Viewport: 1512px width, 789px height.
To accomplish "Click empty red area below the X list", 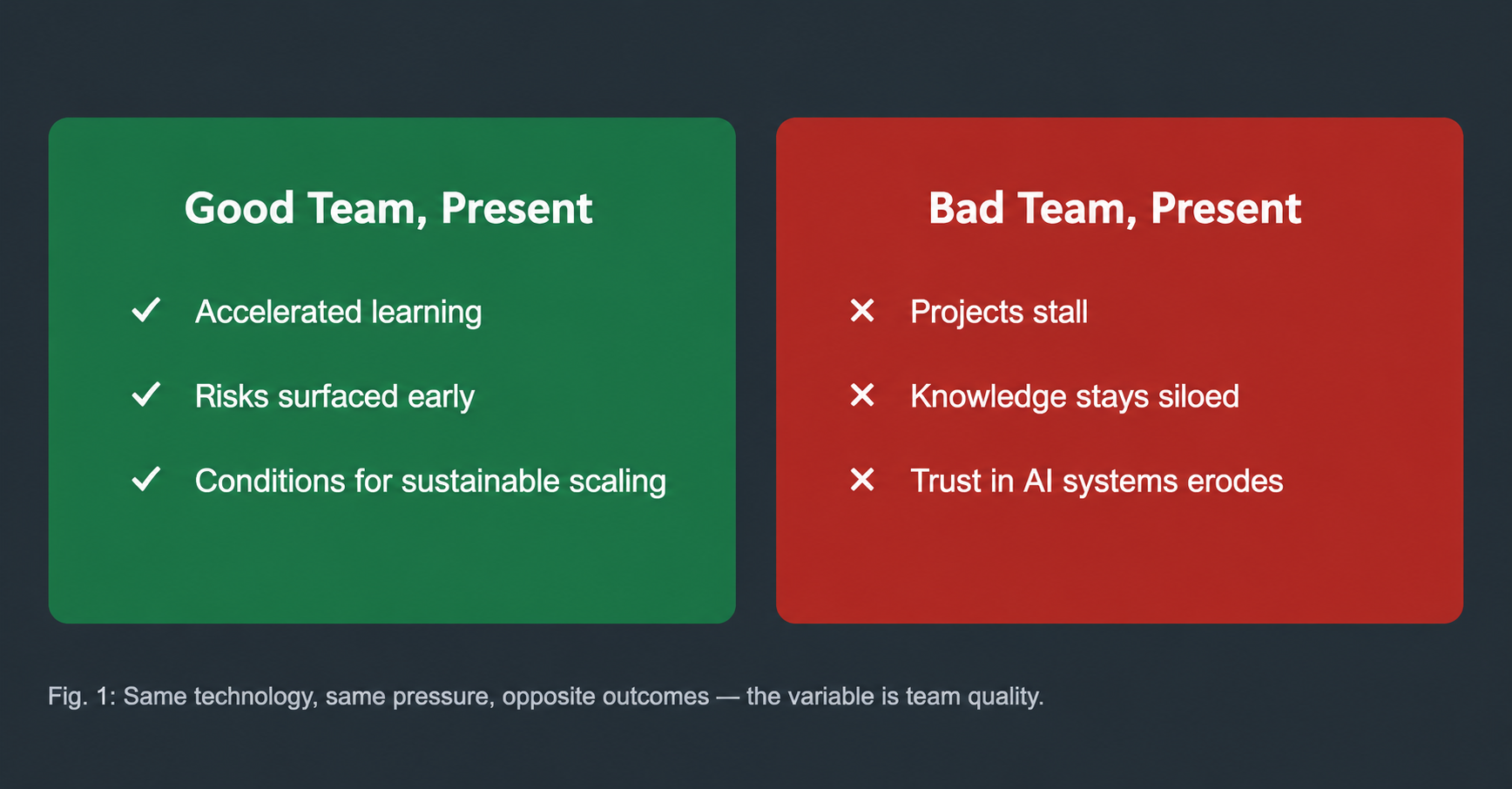I will pos(1119,562).
